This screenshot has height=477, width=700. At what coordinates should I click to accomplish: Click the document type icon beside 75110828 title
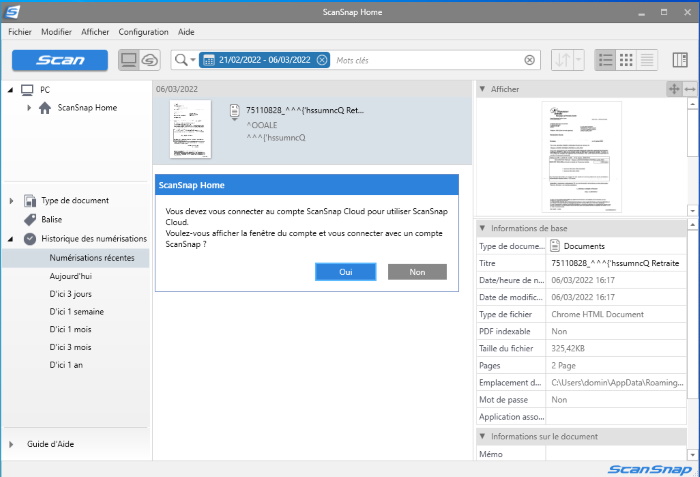[x=234, y=111]
